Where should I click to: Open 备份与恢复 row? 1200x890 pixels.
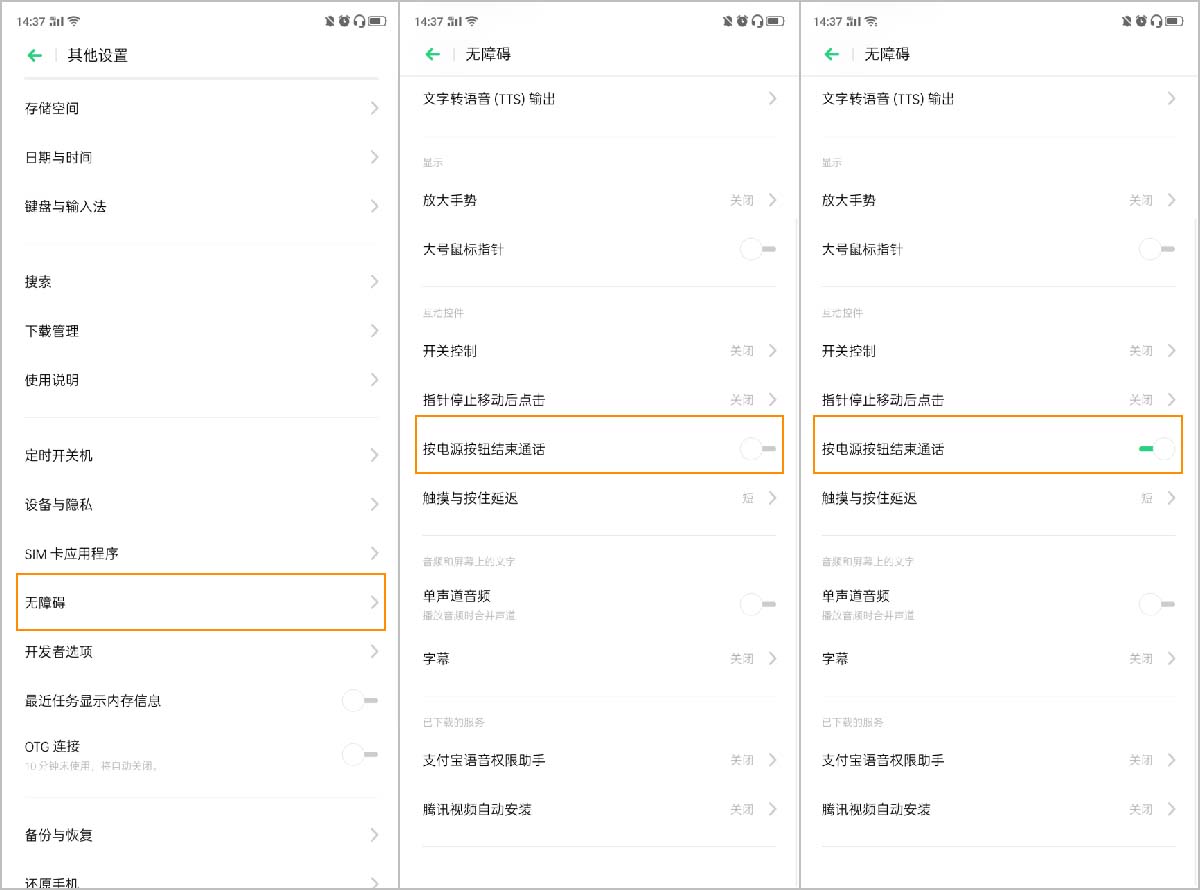[x=200, y=835]
